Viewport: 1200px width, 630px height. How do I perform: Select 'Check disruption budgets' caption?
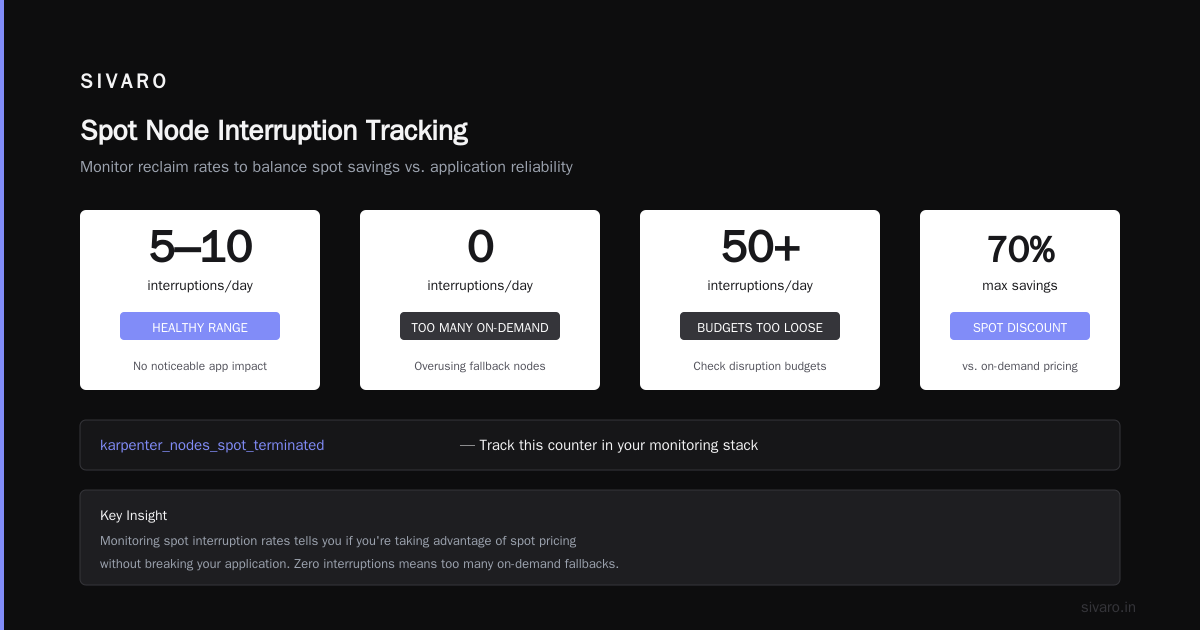click(760, 366)
